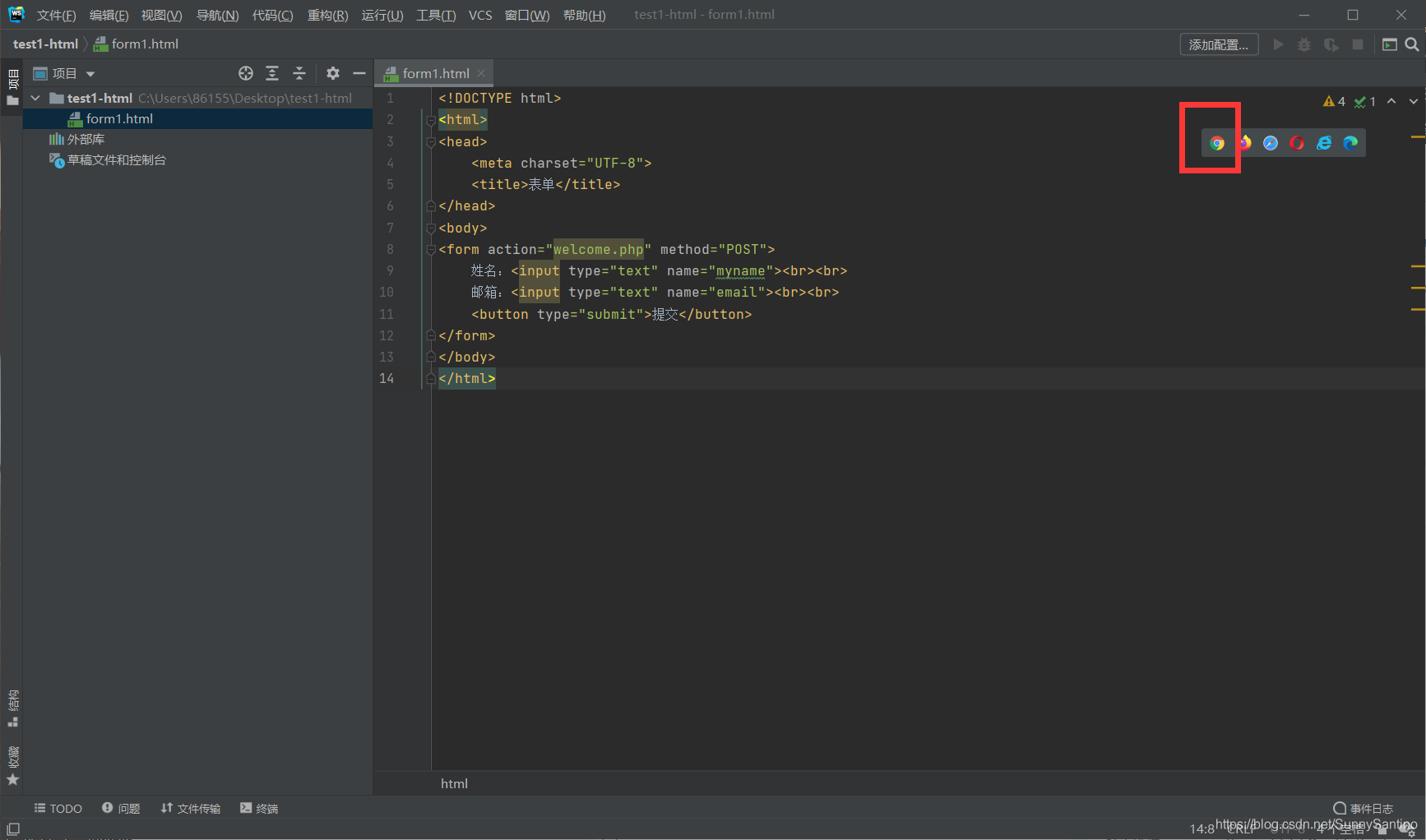This screenshot has height=840, width=1426.
Task: Launch preview in Internet Explorer
Action: 1323,142
